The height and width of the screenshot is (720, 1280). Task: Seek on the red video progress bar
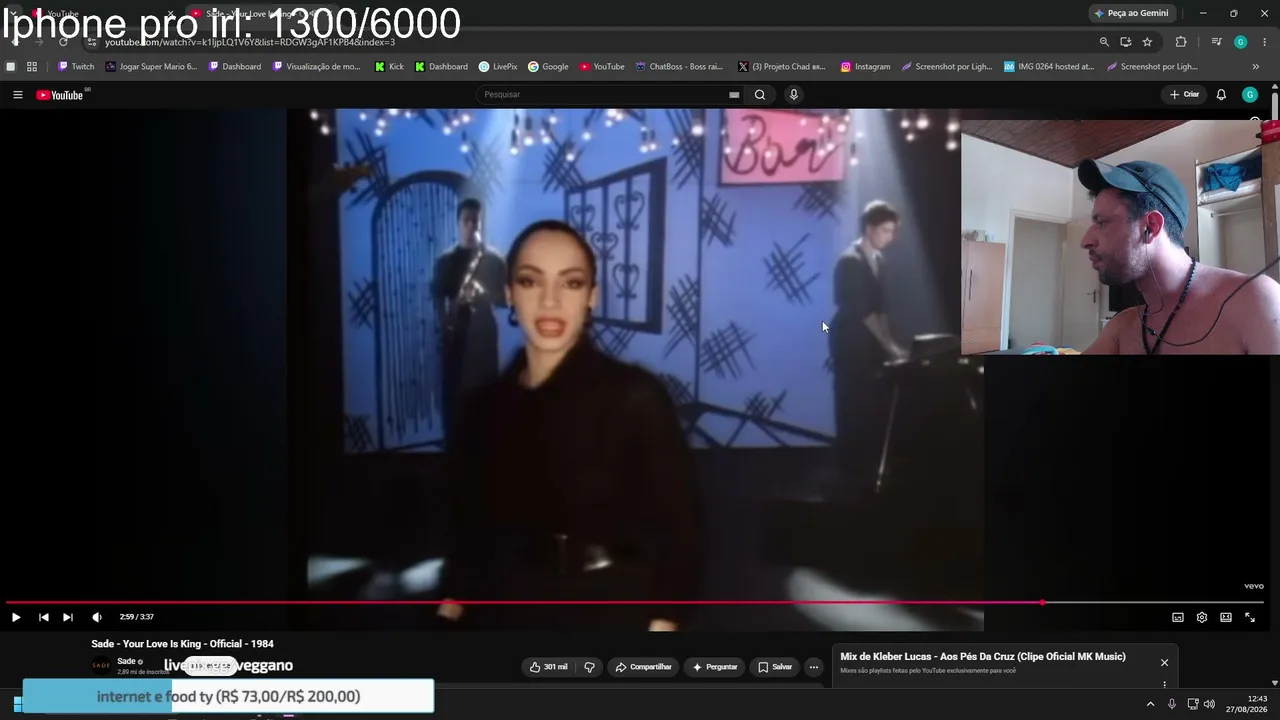click(x=636, y=602)
